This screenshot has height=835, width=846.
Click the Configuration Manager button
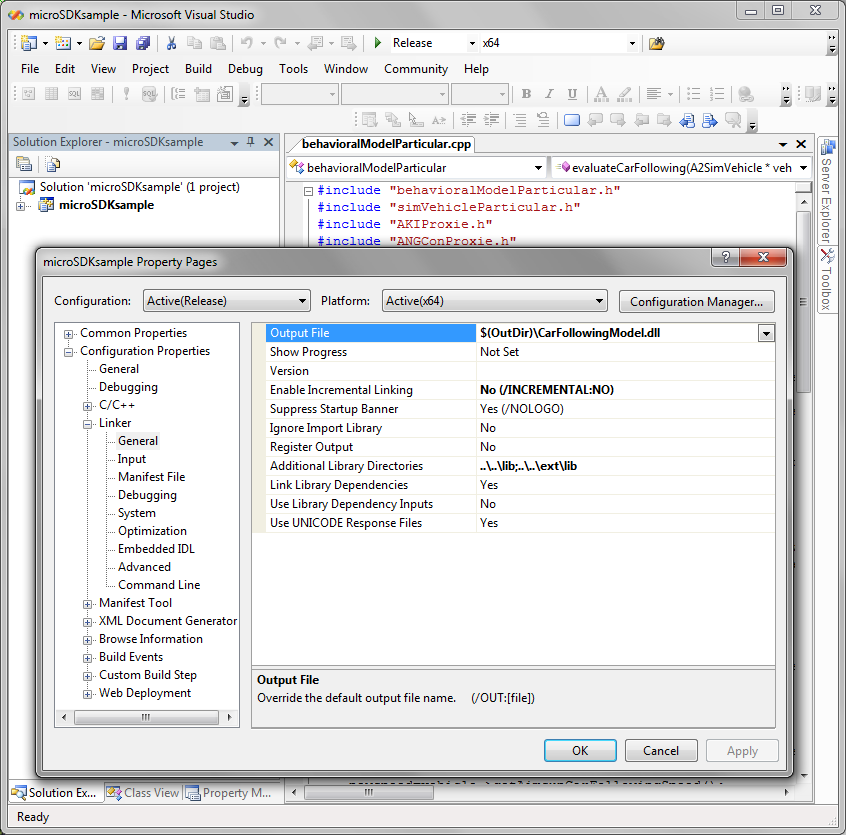pyautogui.click(x=697, y=301)
